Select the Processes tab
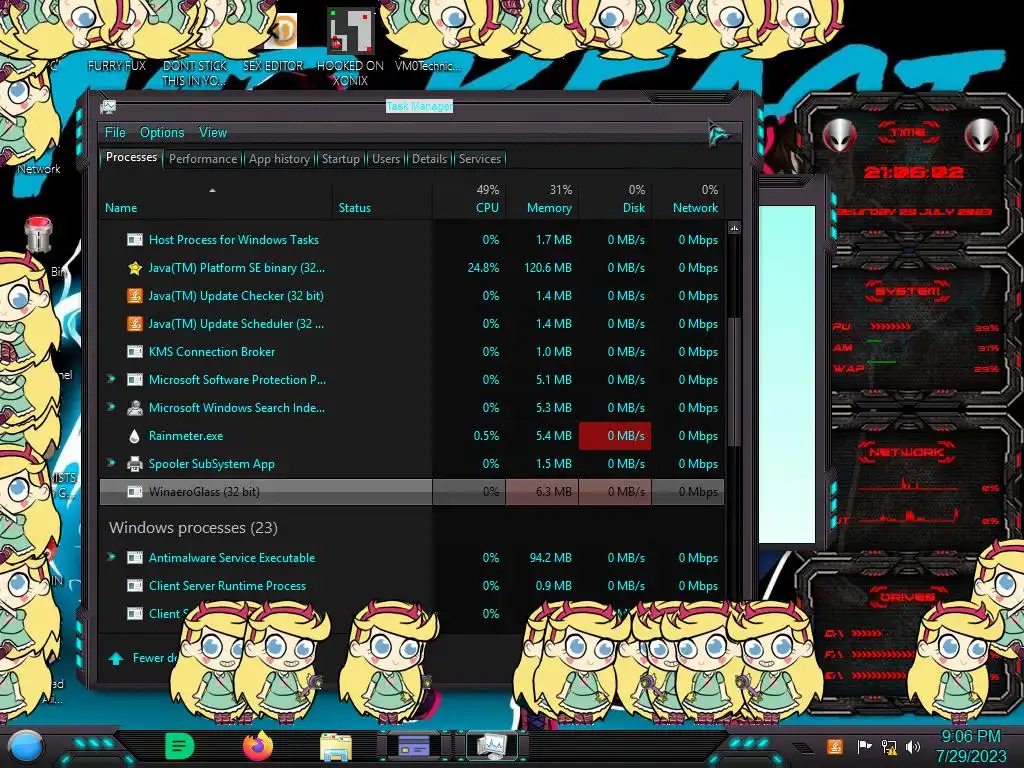1024x768 pixels. click(131, 157)
